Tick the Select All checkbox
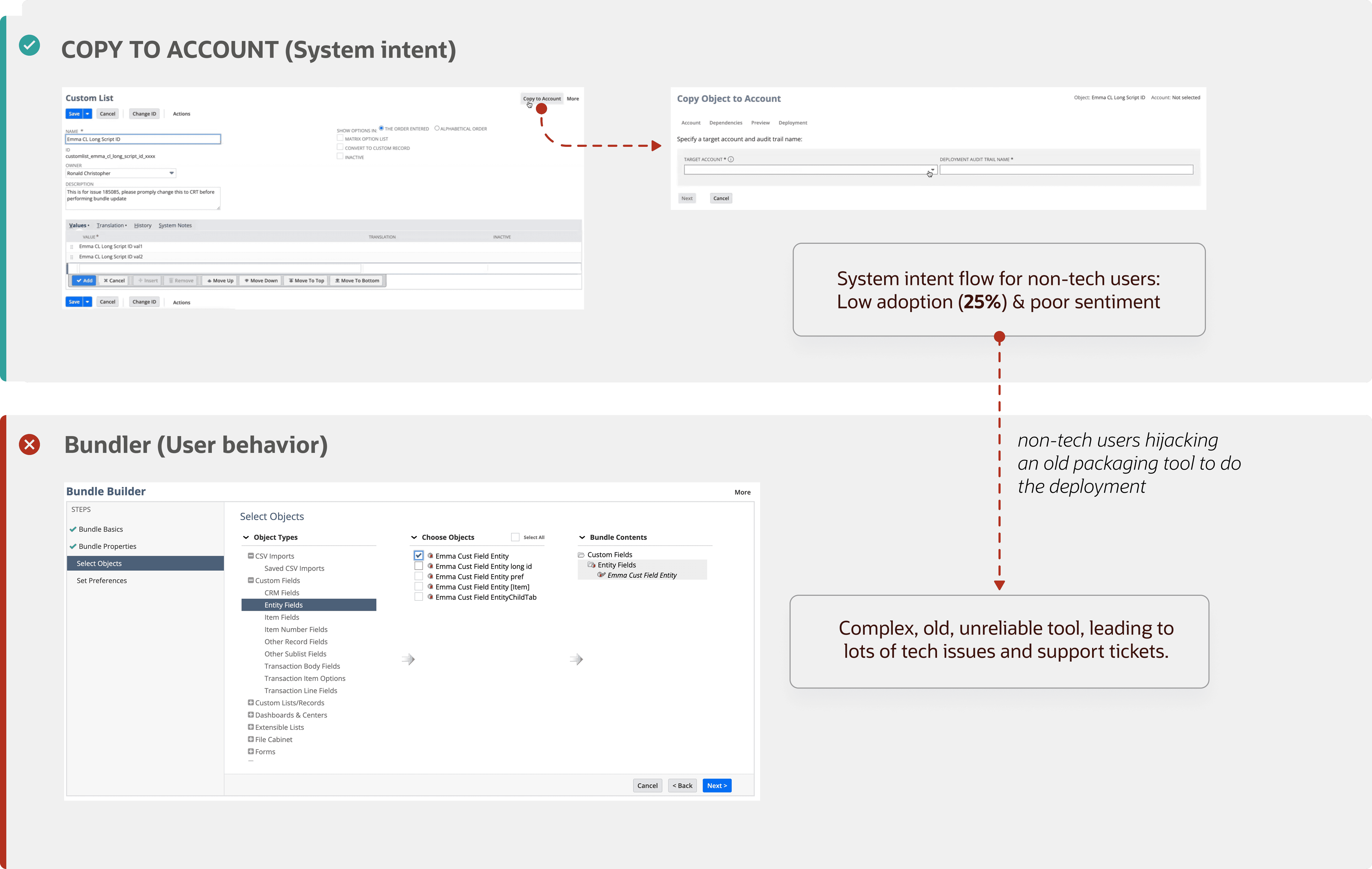This screenshot has height=869, width=1372. tap(515, 537)
